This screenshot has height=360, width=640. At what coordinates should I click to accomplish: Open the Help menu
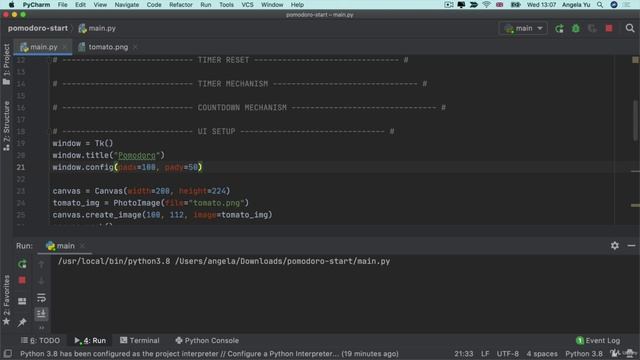point(297,5)
